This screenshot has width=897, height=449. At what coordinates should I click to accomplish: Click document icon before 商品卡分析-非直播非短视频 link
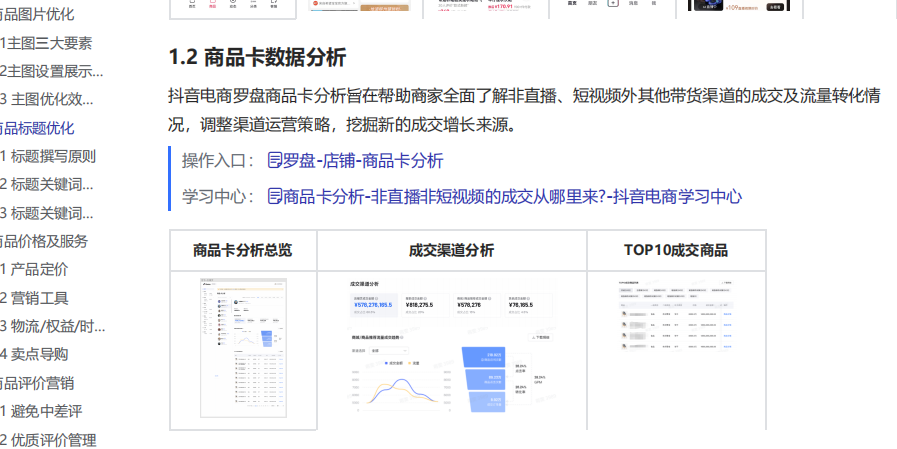coord(275,197)
